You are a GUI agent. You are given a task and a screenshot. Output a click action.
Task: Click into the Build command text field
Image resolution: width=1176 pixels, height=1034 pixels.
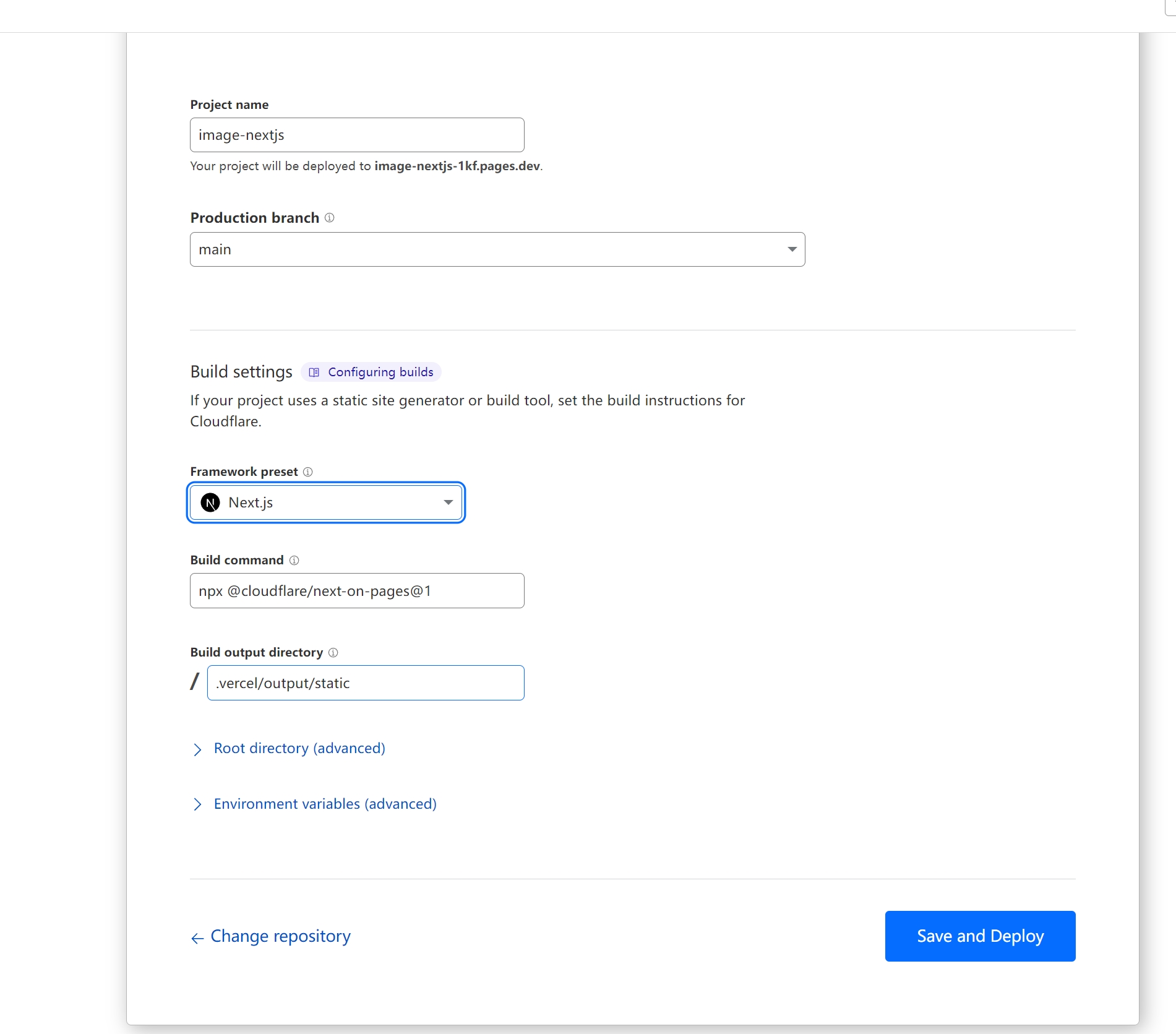click(x=357, y=591)
